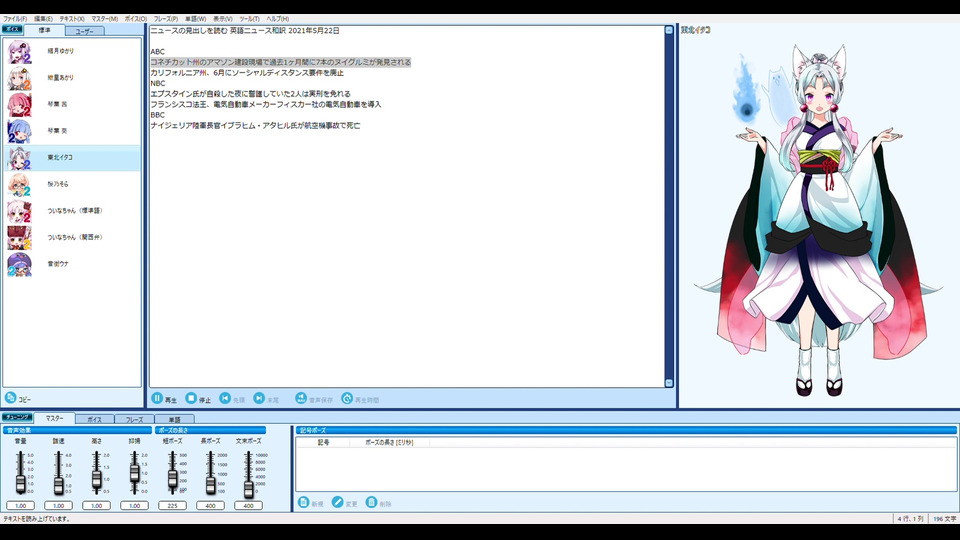This screenshot has height=540, width=960.
Task: Click the 長ポーズ slider knob
Action: click(x=211, y=485)
